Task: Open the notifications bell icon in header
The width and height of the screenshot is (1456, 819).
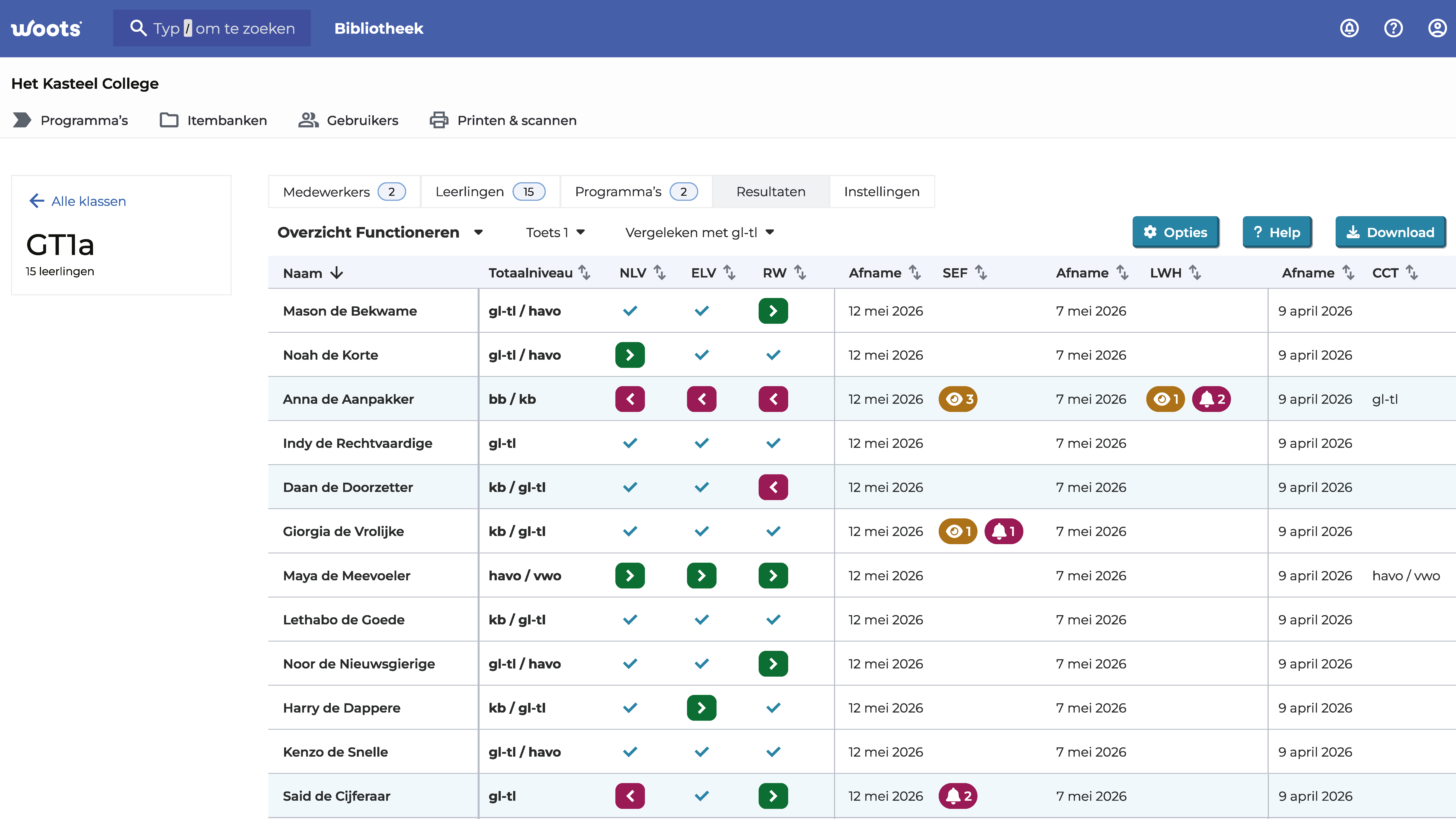Action: coord(1349,28)
